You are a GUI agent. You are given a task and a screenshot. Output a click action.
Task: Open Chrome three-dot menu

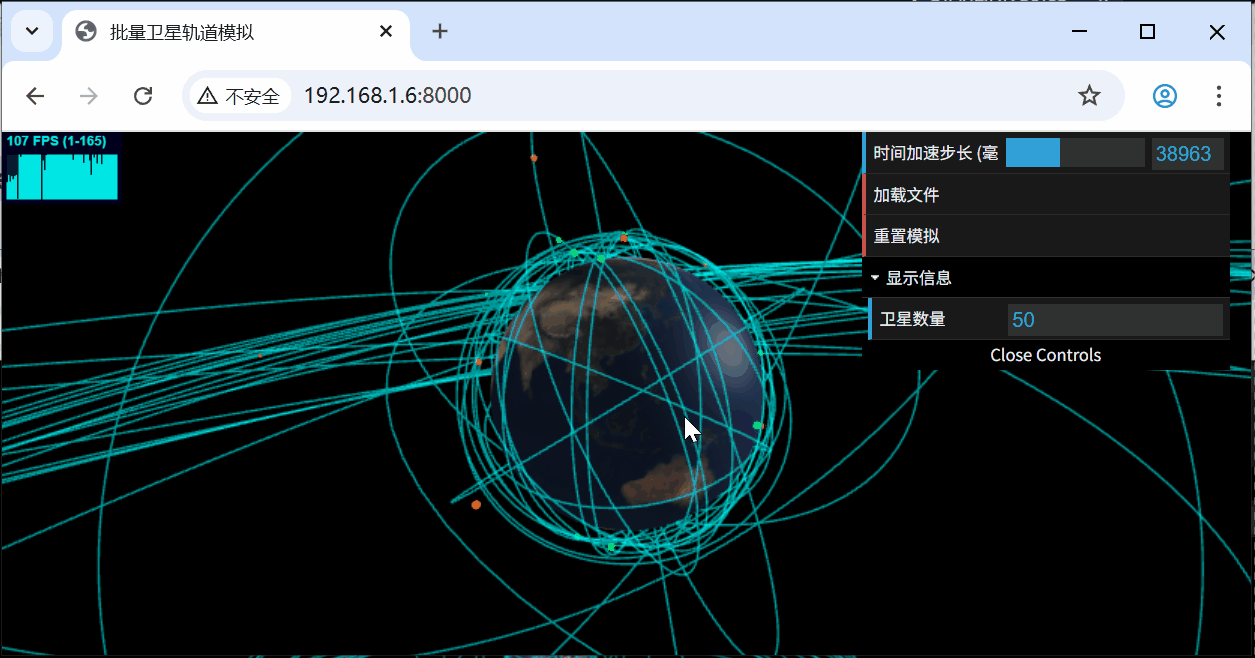pyautogui.click(x=1218, y=96)
